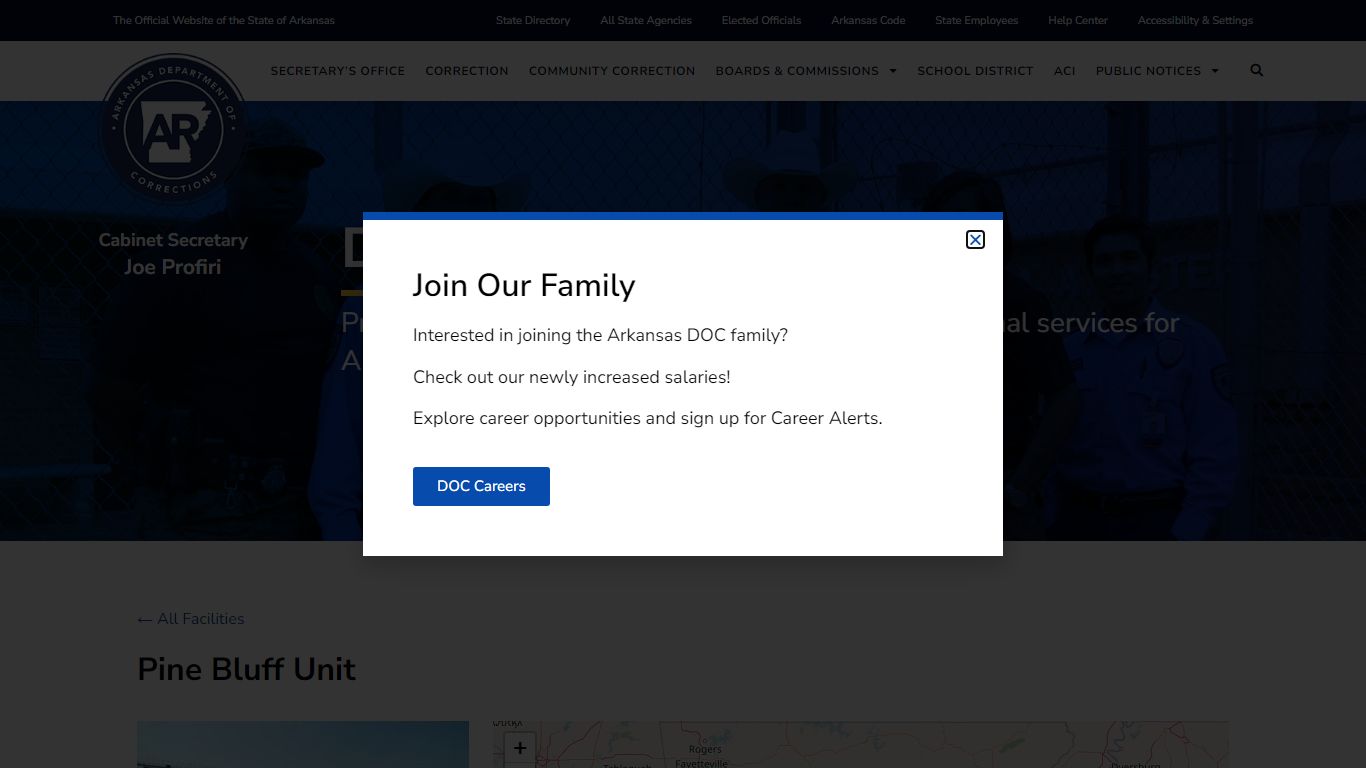
Task: Expand Public Notices dropdown arrow
Action: [1215, 71]
